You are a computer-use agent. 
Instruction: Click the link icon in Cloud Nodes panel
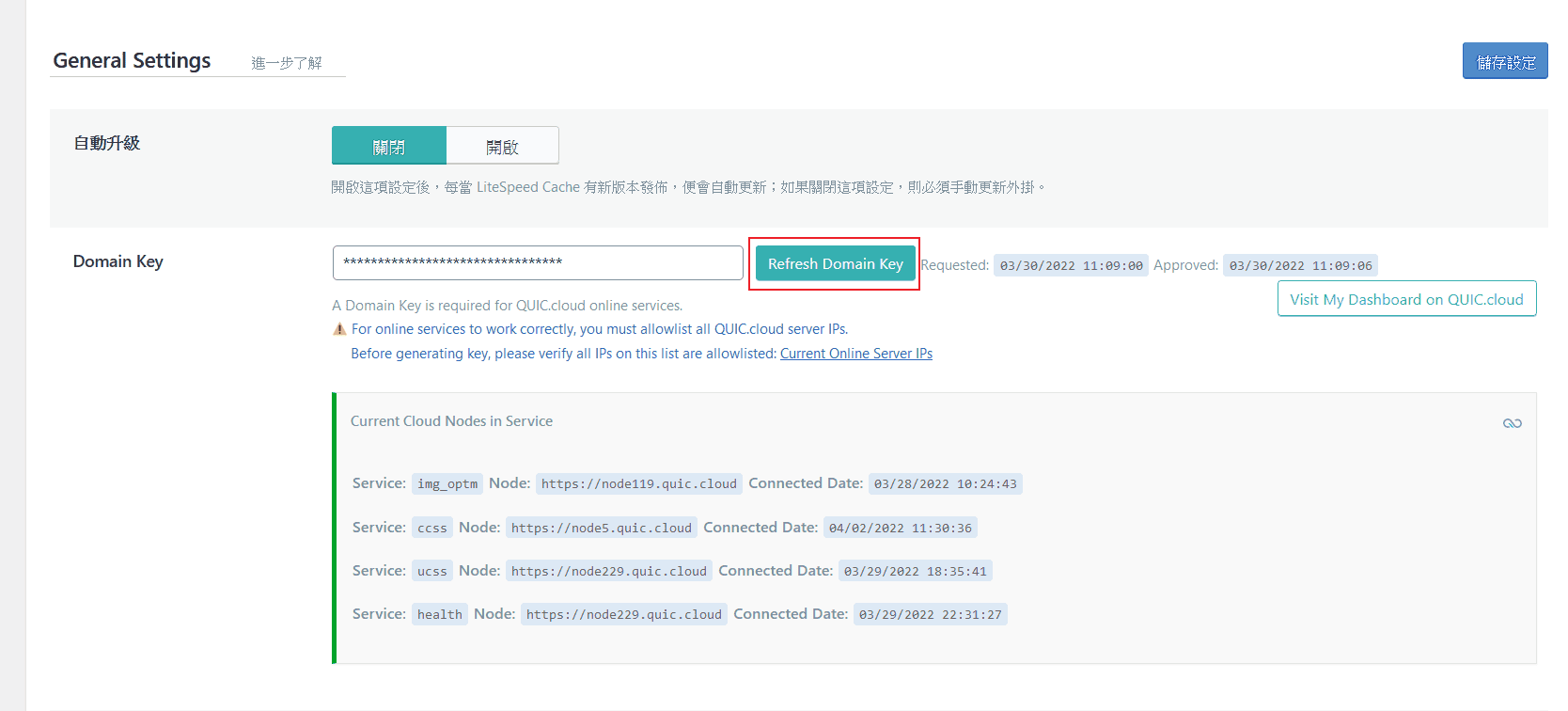(x=1512, y=423)
